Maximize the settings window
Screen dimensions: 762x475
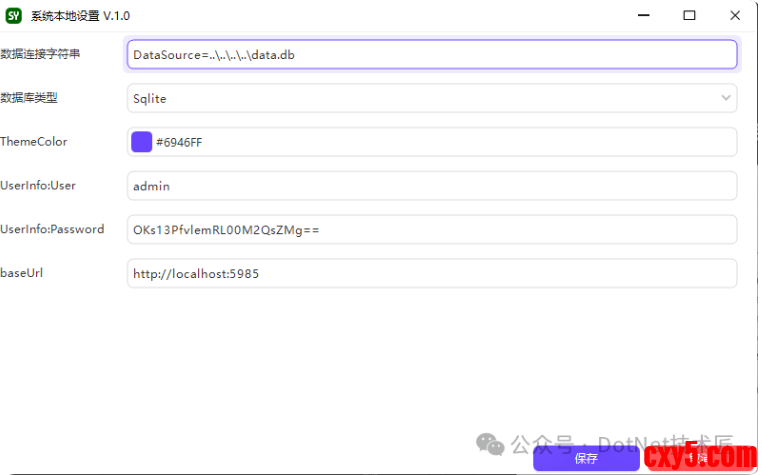pos(689,16)
